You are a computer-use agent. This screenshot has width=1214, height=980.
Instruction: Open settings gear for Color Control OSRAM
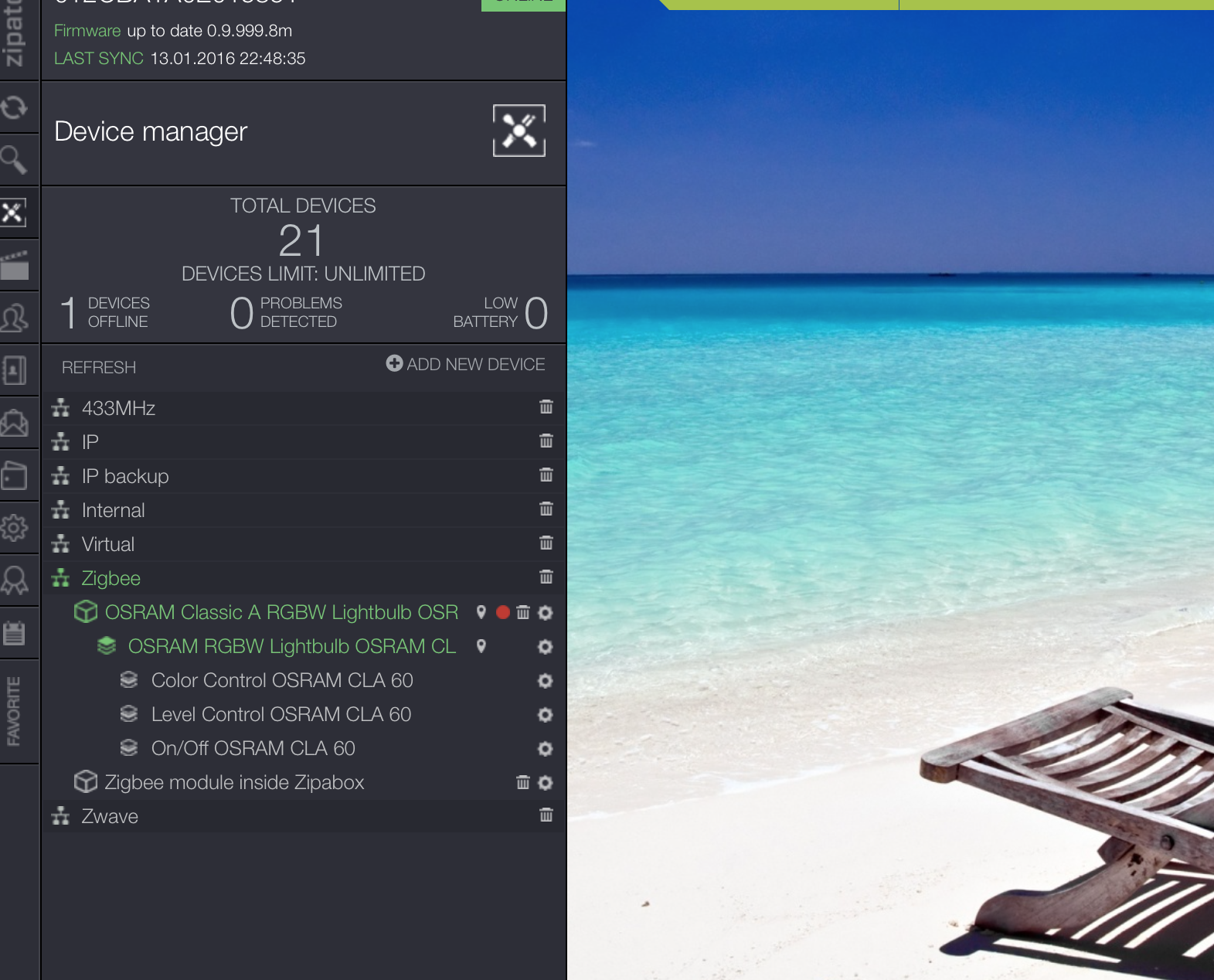545,681
